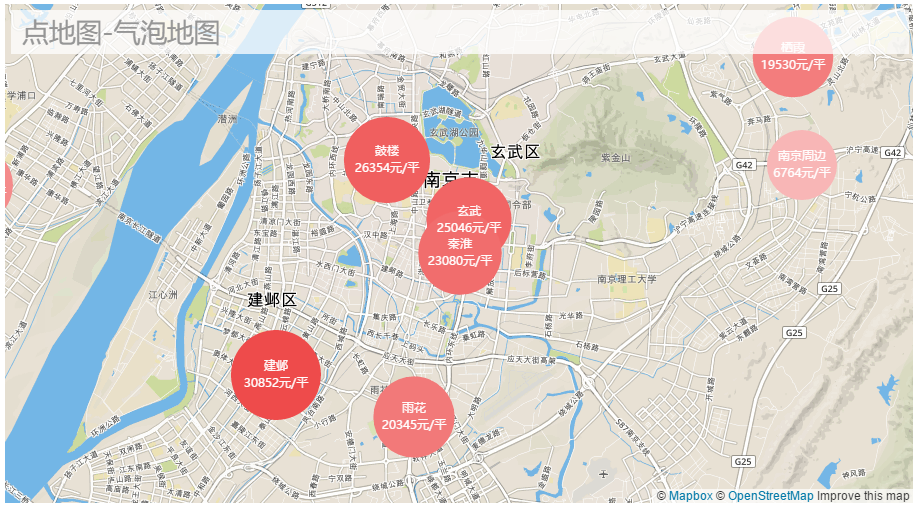
Task: Click the 点地图-气泡地图 title
Action: click(x=121, y=33)
